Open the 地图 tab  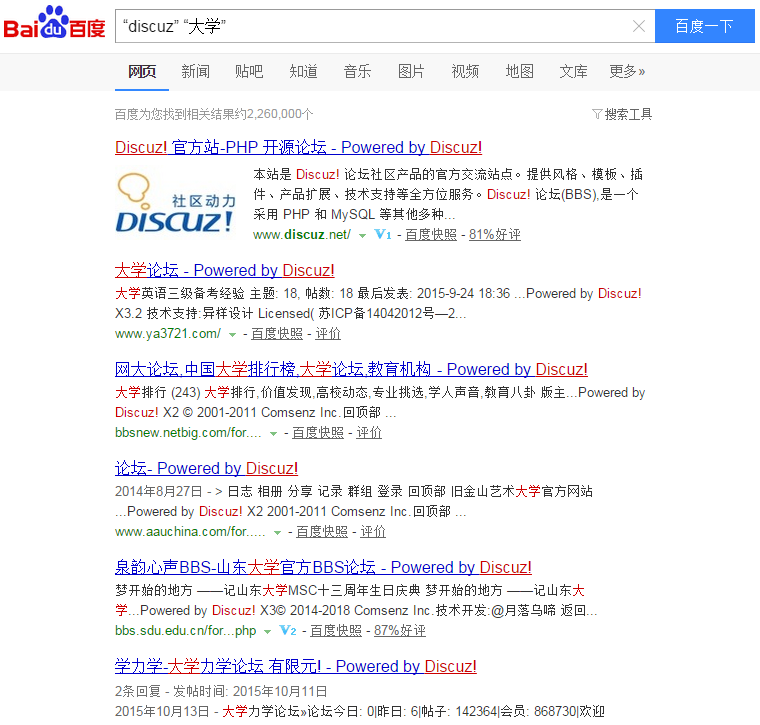click(520, 72)
